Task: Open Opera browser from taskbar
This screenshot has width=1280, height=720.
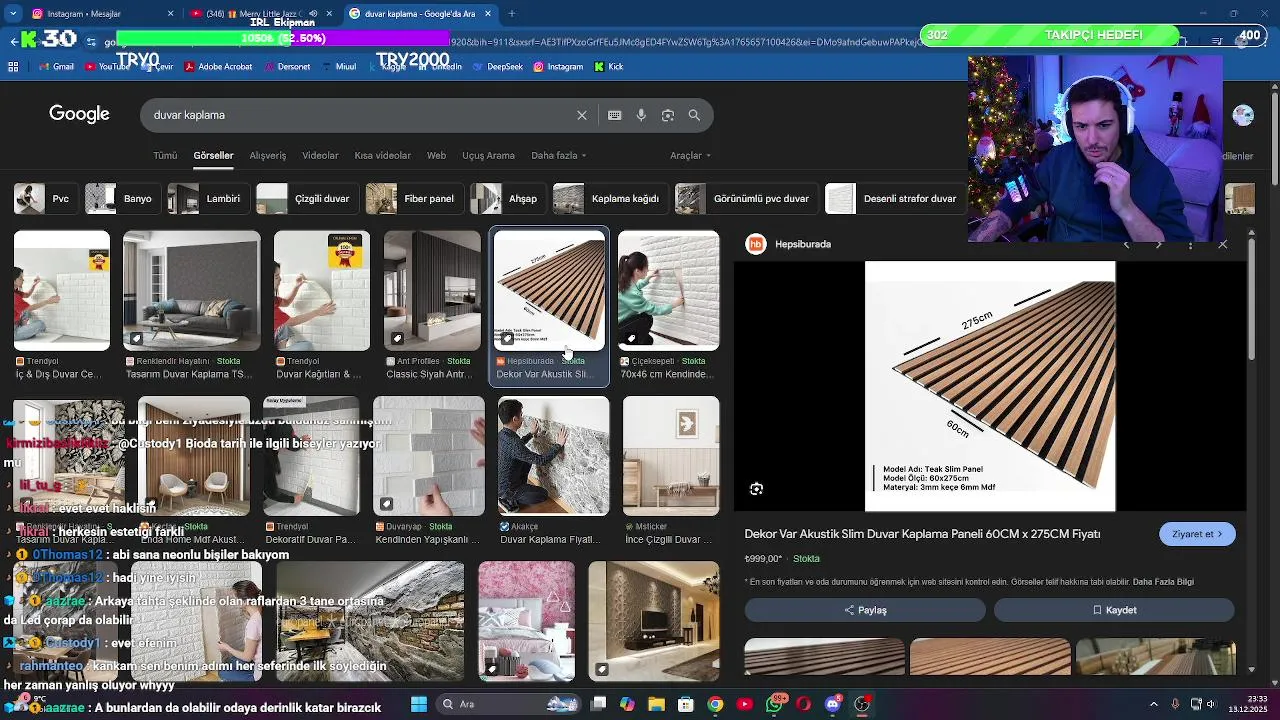Action: click(803, 704)
